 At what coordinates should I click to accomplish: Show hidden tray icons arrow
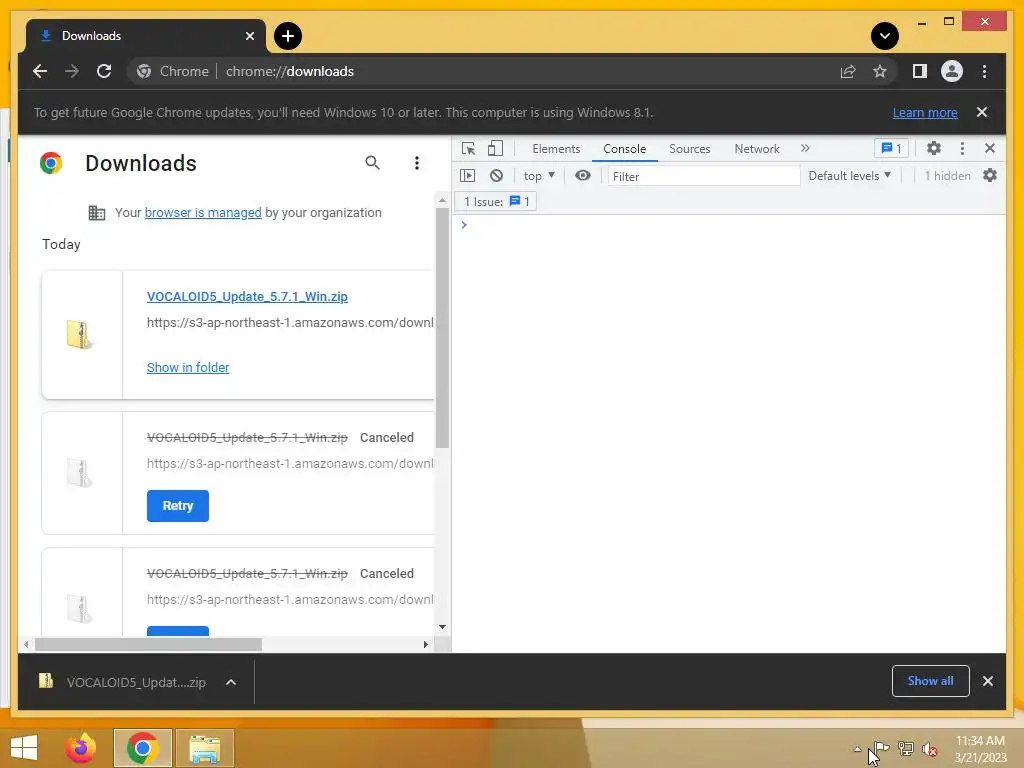pos(857,749)
